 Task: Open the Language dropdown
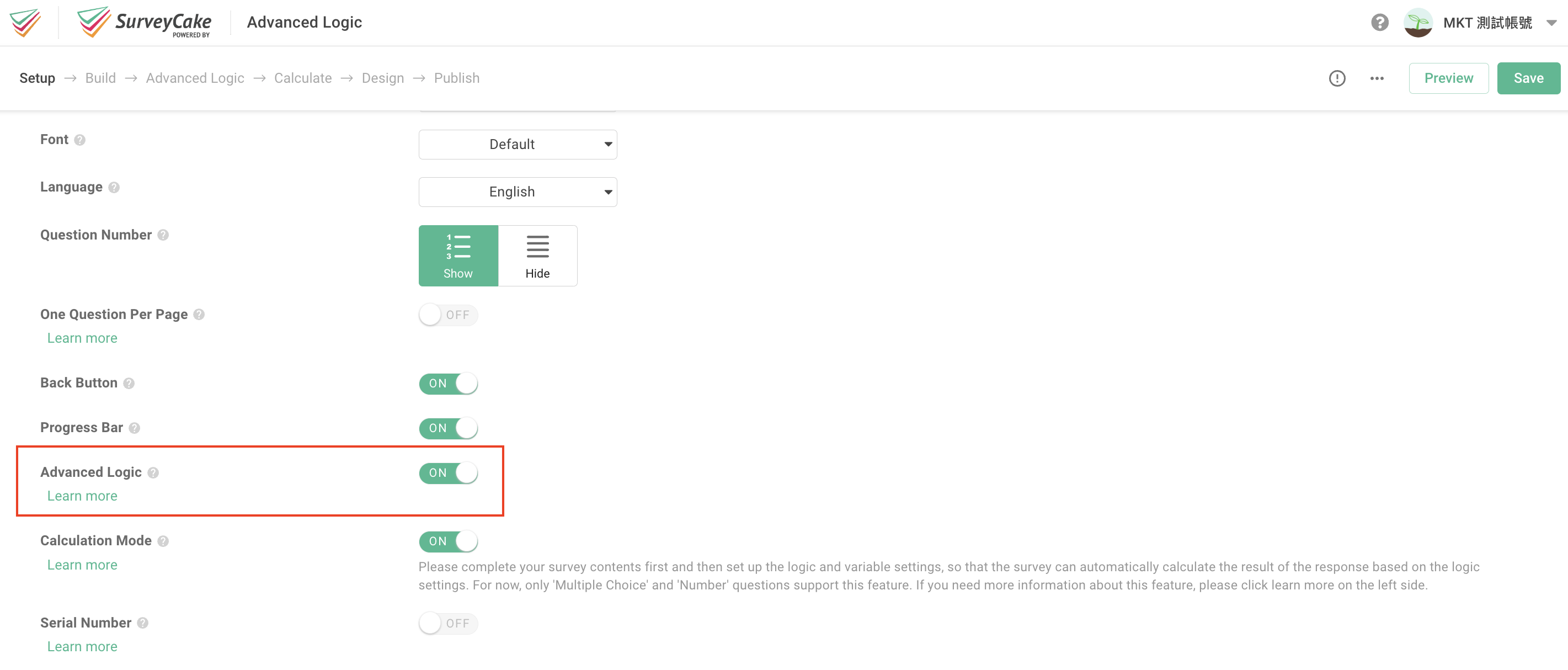click(518, 192)
